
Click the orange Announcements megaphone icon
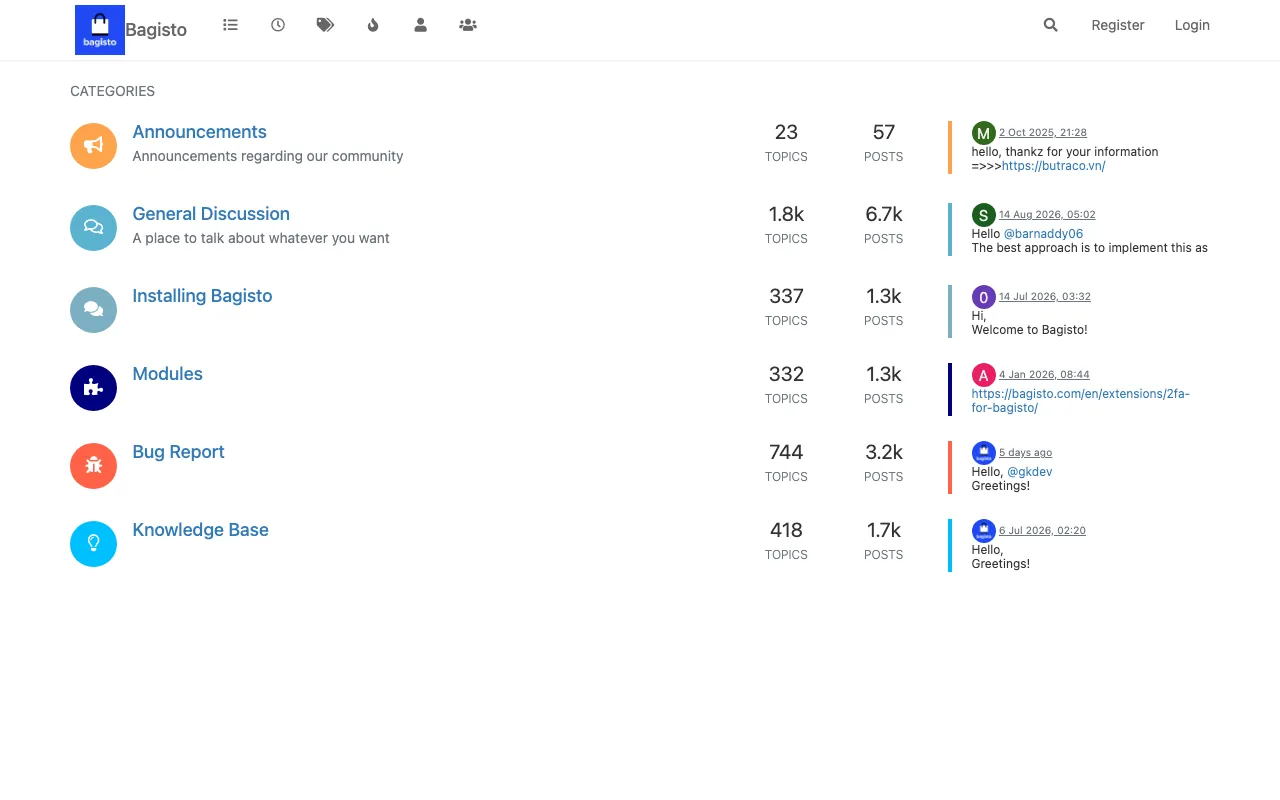tap(93, 145)
